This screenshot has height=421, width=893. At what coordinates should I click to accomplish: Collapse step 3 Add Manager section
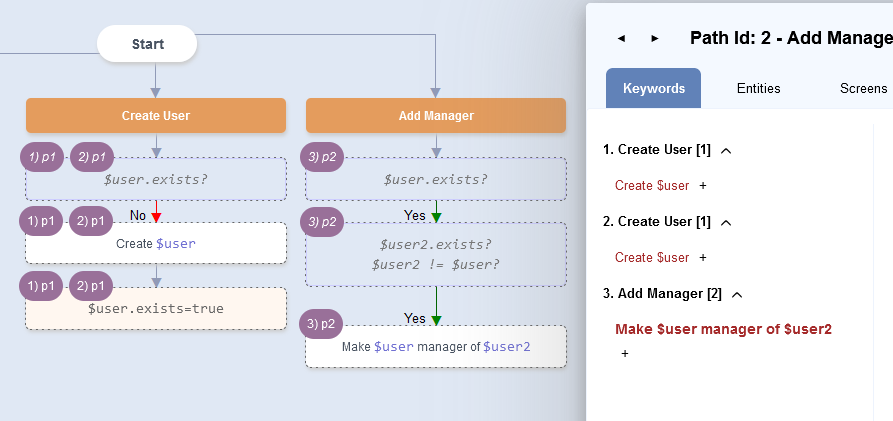coord(738,294)
